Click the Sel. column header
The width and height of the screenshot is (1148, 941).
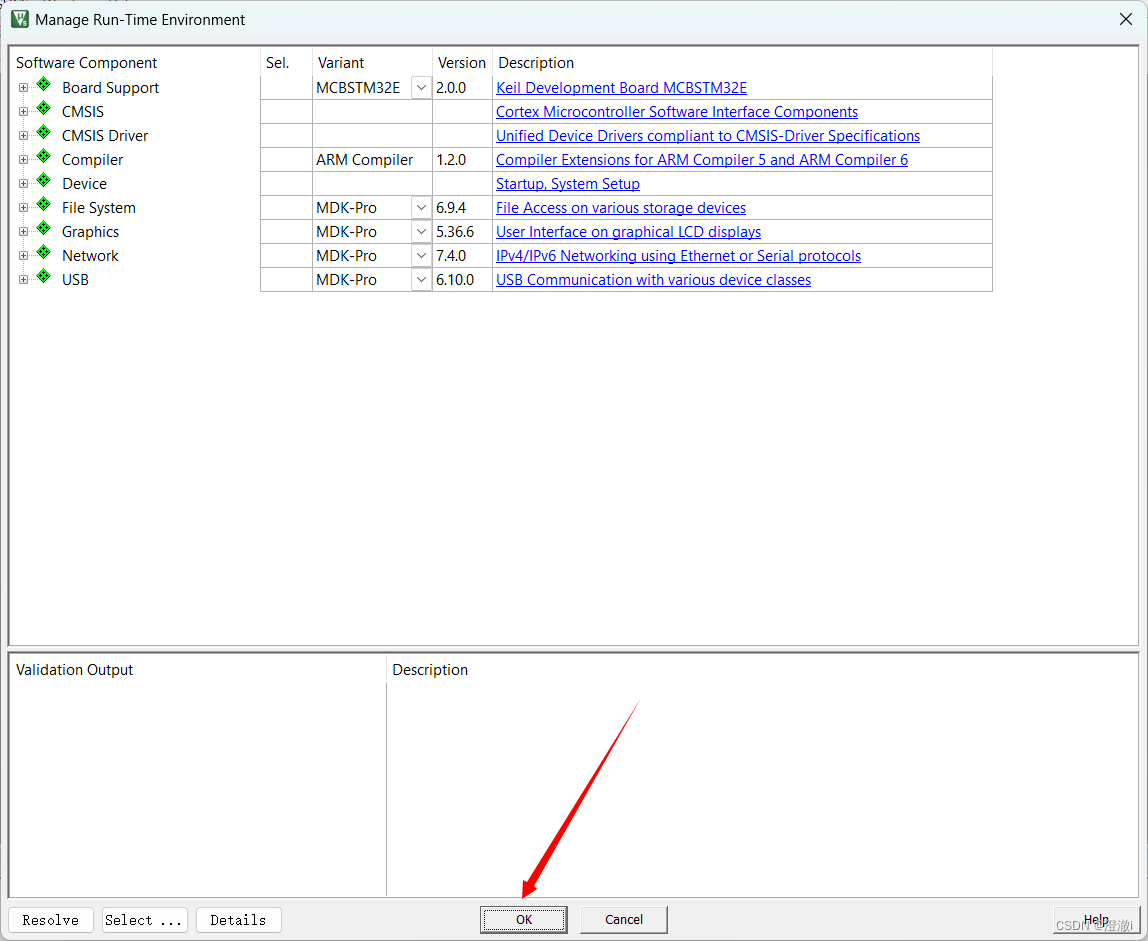tap(286, 63)
